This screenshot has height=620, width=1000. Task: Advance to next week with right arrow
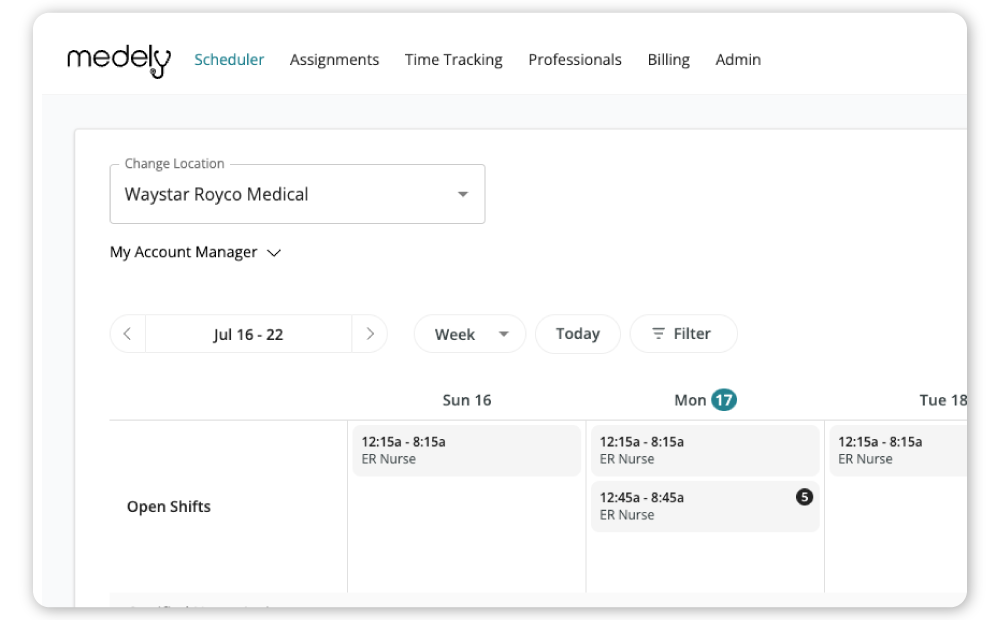coord(370,334)
